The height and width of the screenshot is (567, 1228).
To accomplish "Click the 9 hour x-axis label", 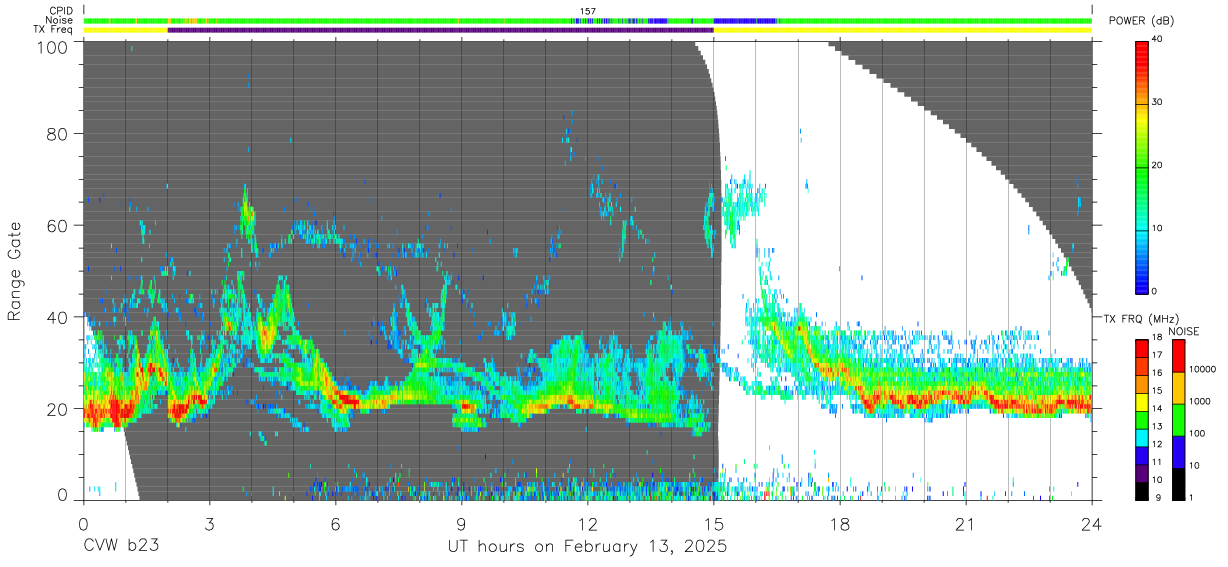I will tap(461, 524).
